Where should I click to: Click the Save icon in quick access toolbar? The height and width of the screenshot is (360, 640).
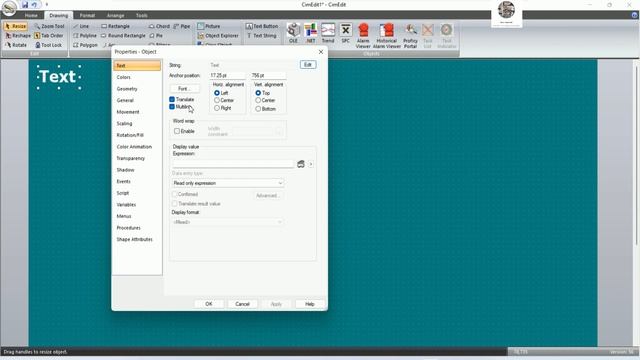point(25,4)
